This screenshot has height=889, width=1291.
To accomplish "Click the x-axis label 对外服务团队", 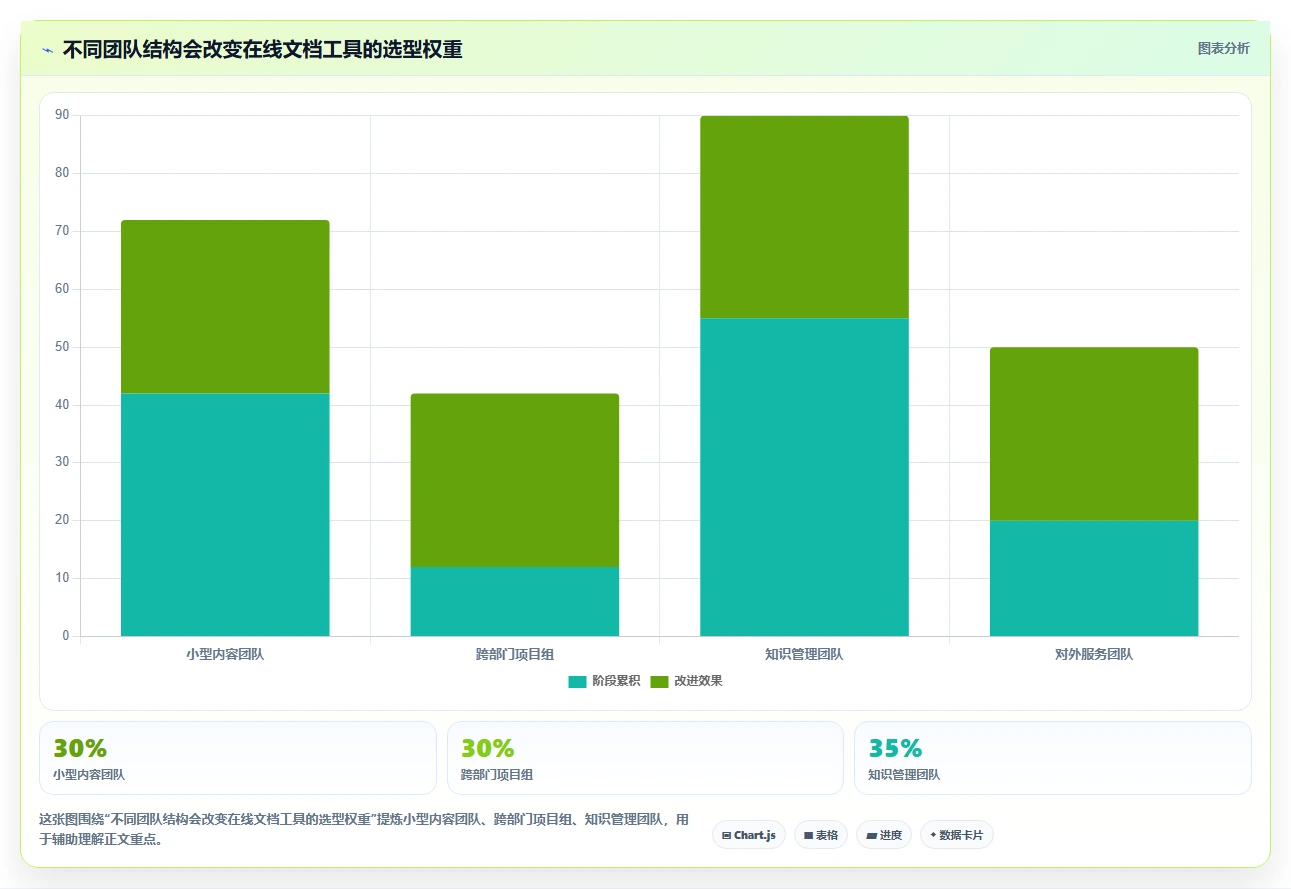I will [1094, 655].
